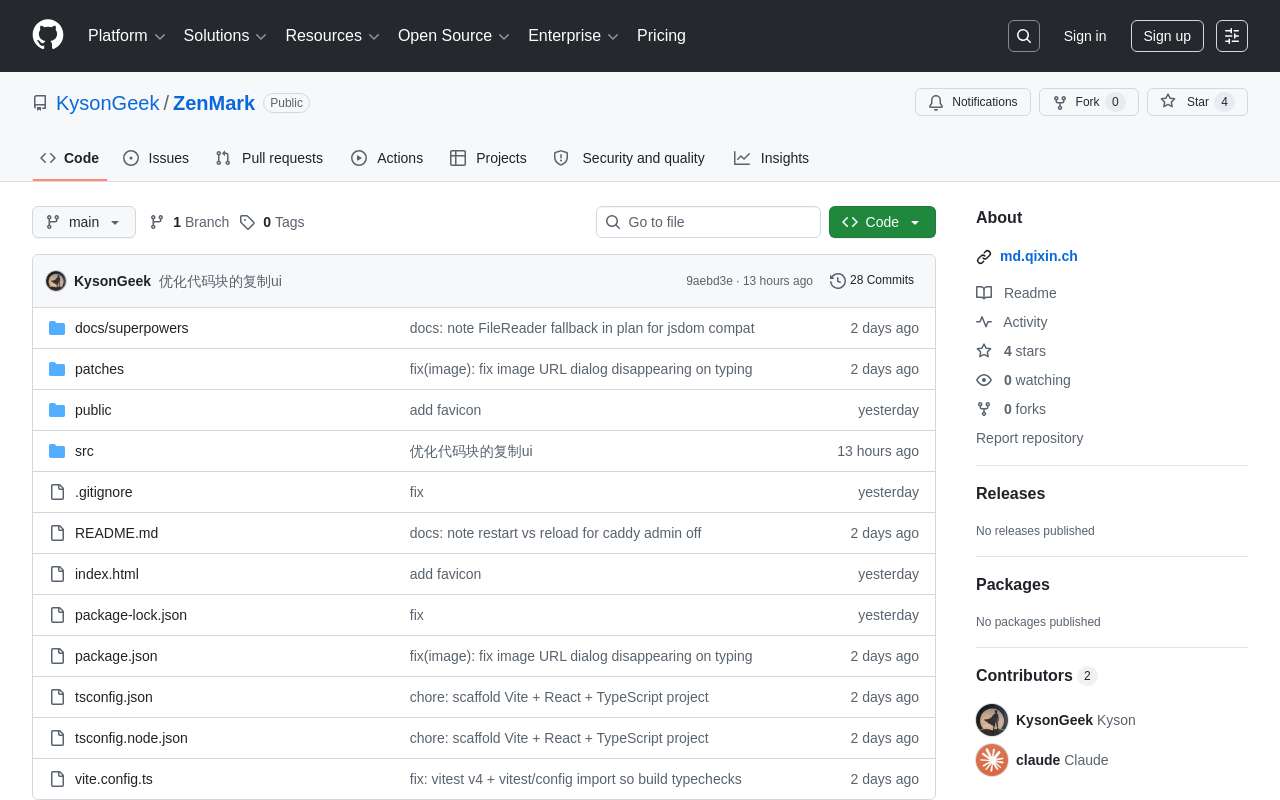1280x800 pixels.
Task: View the 0 Tags link
Action: (x=272, y=222)
